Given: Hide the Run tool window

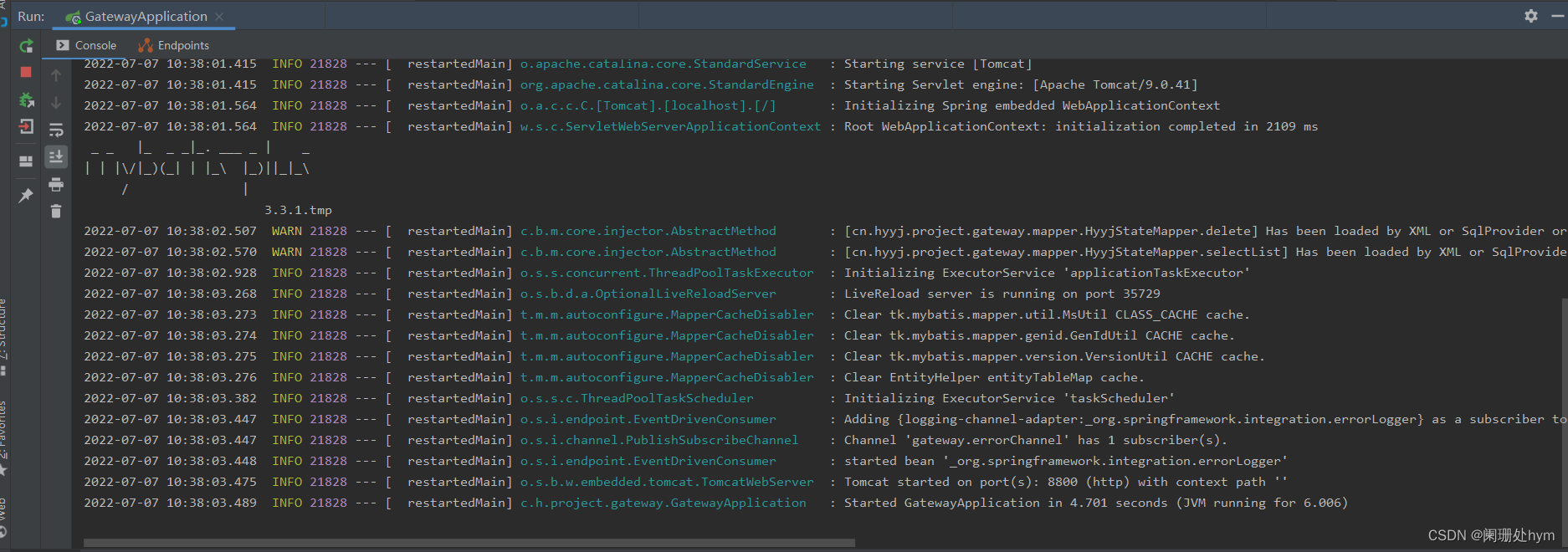Looking at the screenshot, I should click(1558, 16).
